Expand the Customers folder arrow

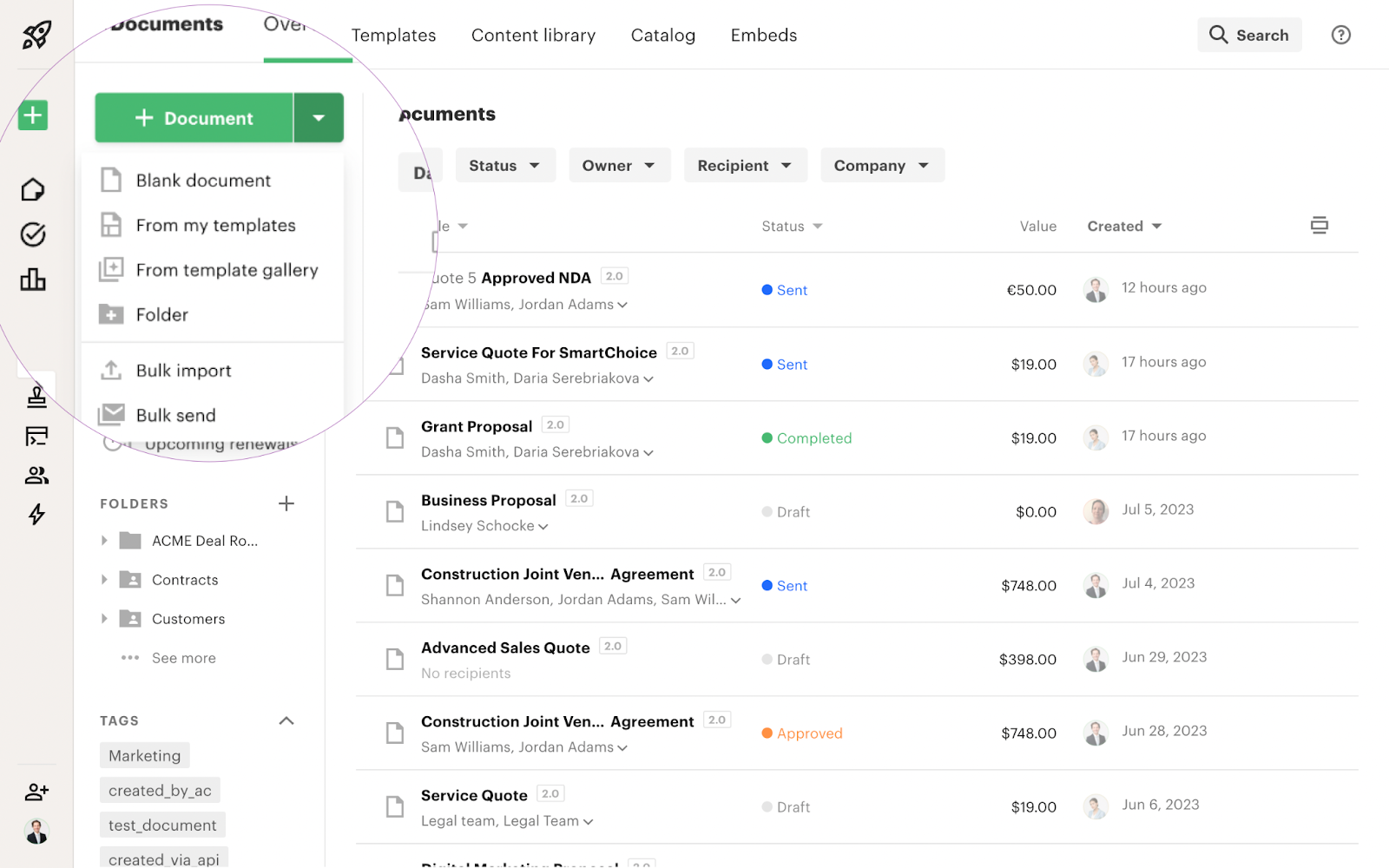(104, 618)
